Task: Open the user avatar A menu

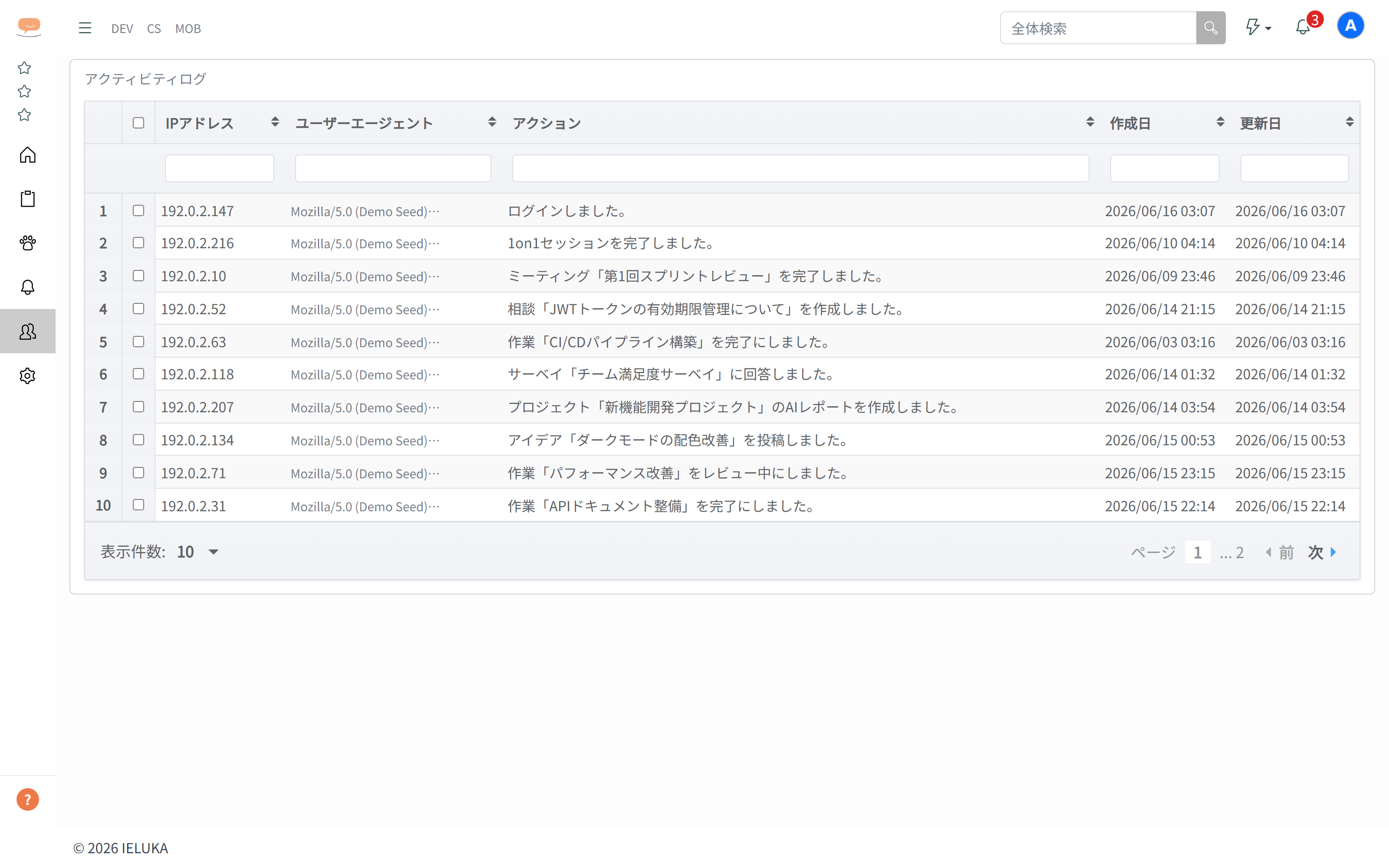Action: click(1350, 26)
